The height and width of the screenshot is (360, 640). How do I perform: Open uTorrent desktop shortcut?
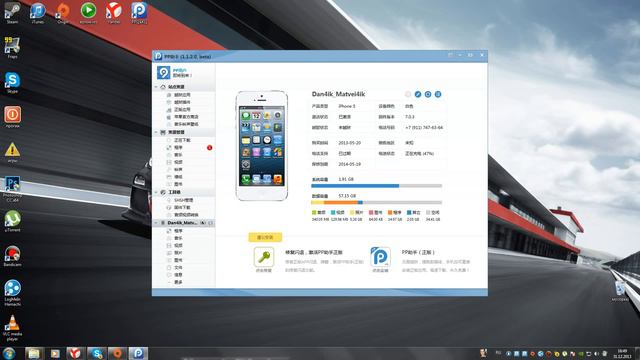coord(12,221)
